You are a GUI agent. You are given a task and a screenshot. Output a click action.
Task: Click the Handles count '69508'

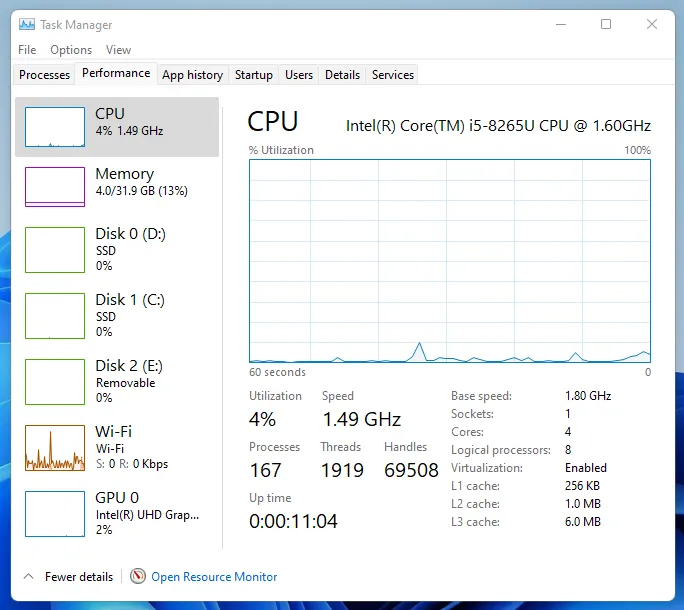click(411, 470)
